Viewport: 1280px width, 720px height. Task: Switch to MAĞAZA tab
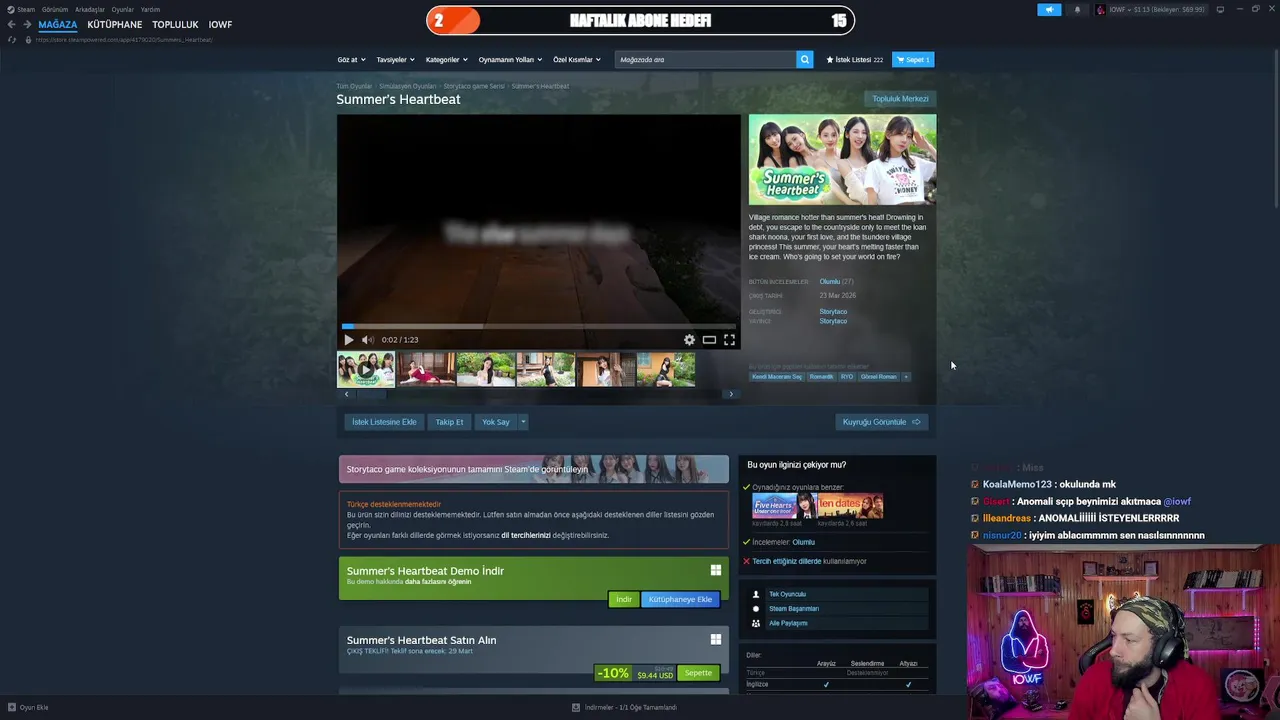coord(57,24)
